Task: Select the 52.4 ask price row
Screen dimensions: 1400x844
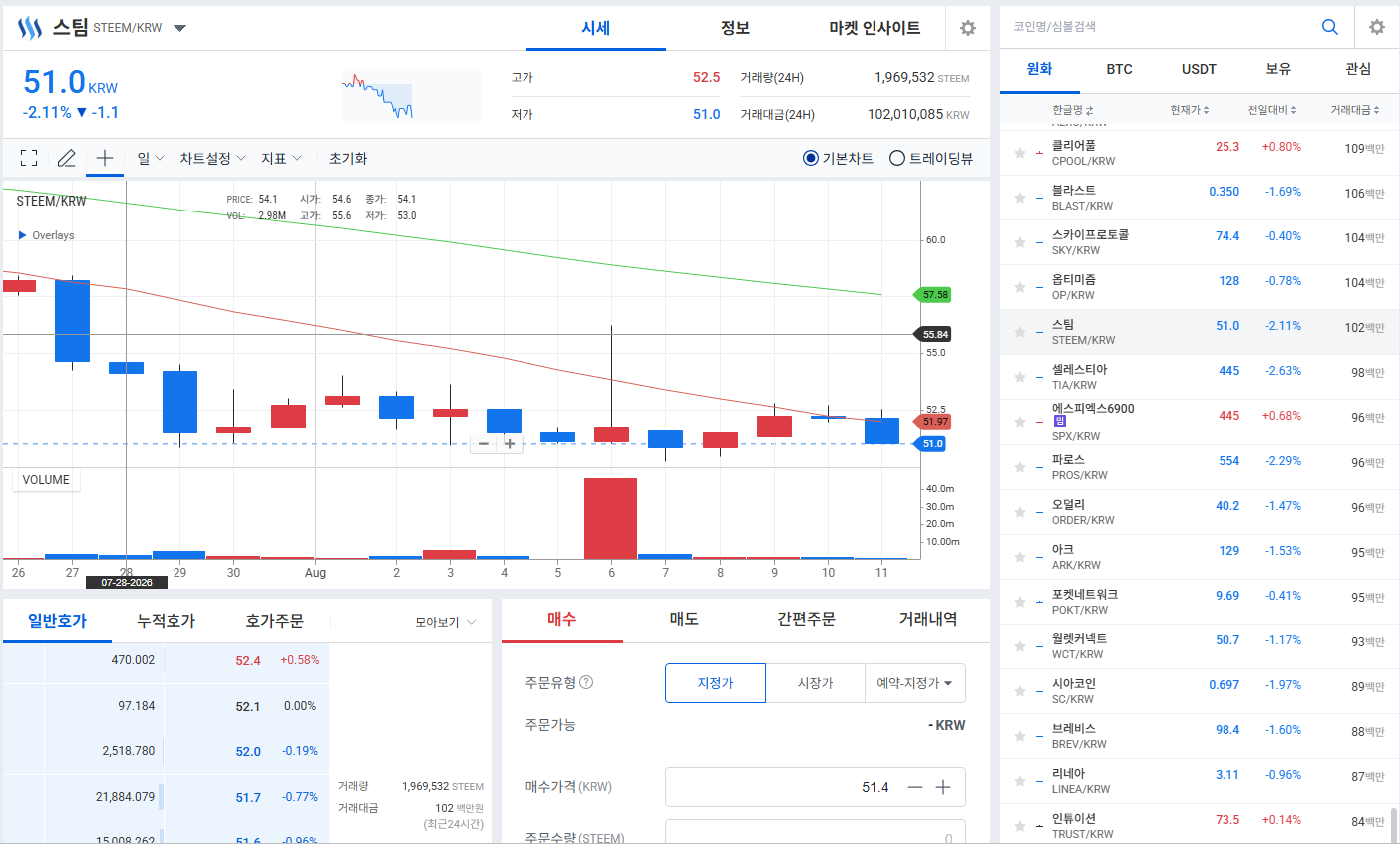Action: 166,660
